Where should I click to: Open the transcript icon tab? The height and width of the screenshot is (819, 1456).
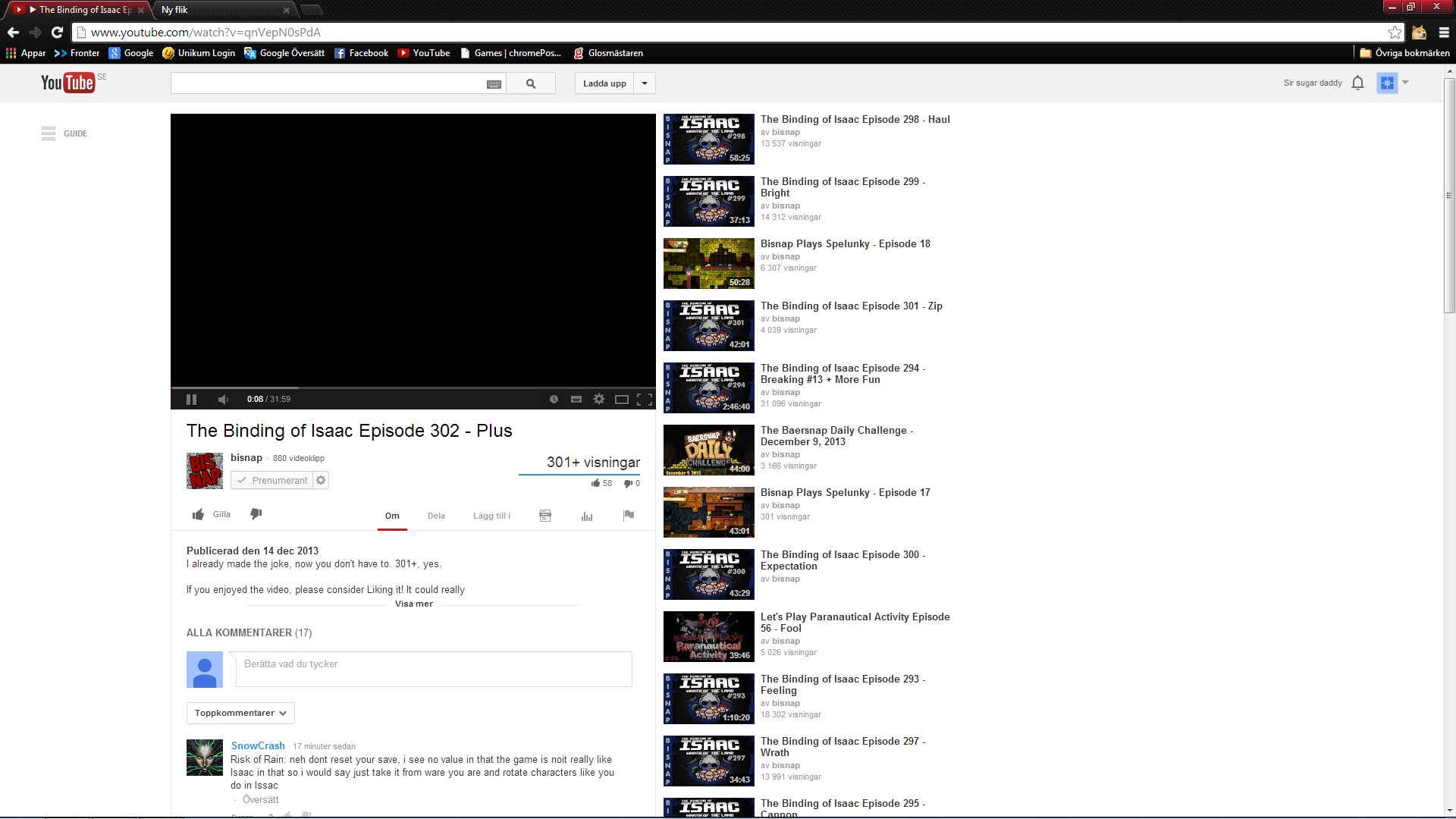click(x=545, y=516)
